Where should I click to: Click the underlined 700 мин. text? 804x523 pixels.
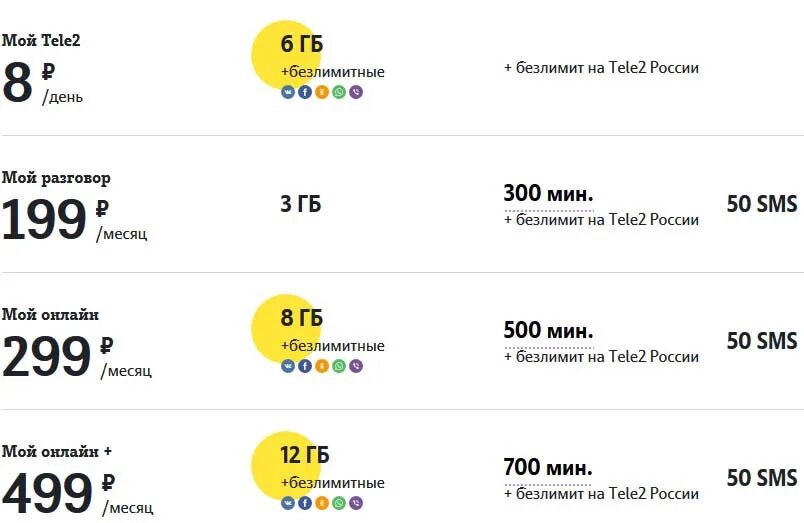pyautogui.click(x=548, y=468)
